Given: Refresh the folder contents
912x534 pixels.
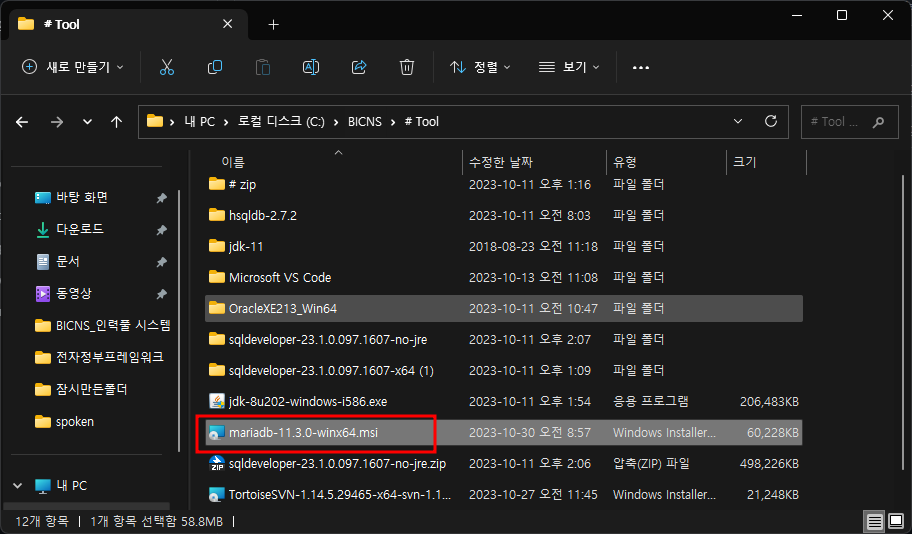Looking at the screenshot, I should pos(771,121).
